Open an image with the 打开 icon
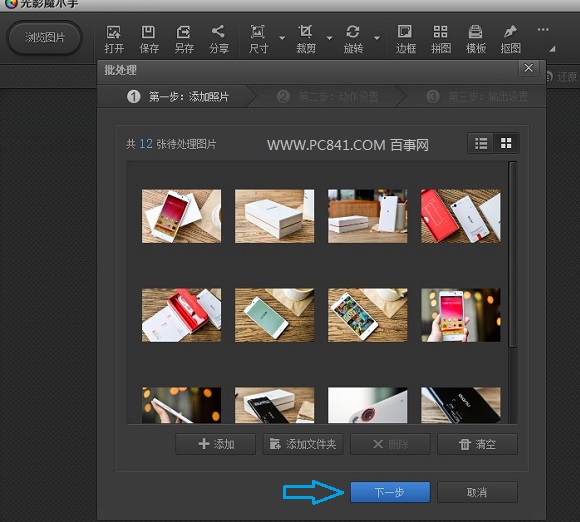The height and width of the screenshot is (522, 580). 114,39
